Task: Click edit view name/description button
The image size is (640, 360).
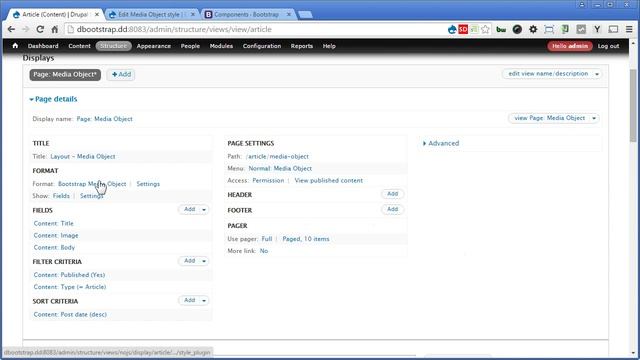Action: (548, 74)
